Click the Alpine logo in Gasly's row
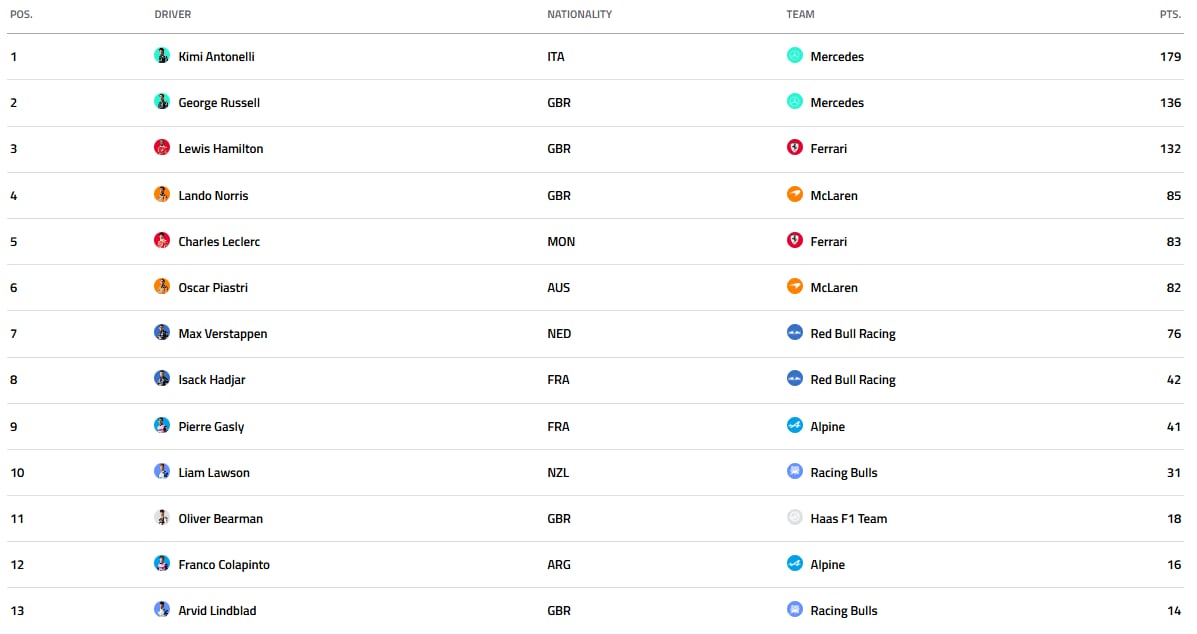1197x634 pixels. click(795, 426)
